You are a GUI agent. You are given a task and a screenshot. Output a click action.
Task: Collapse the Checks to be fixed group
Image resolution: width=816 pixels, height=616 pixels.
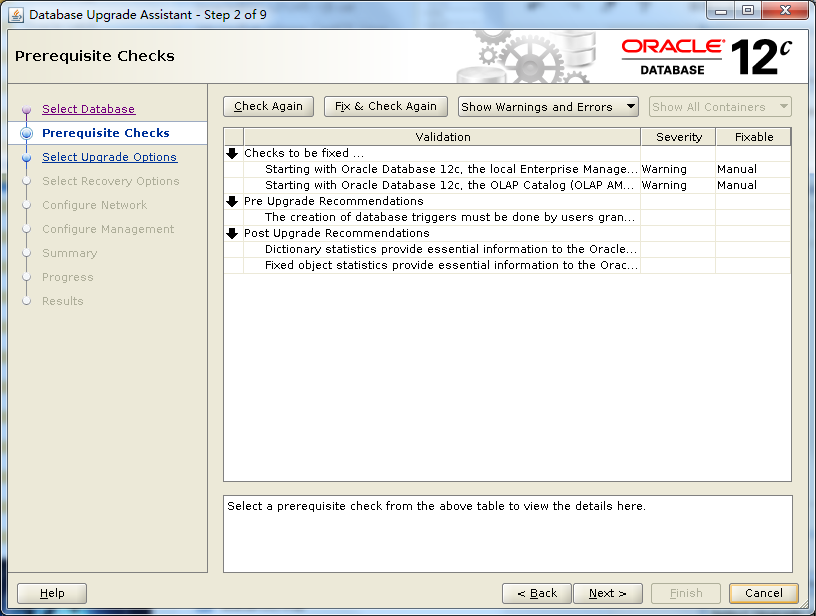pos(233,153)
